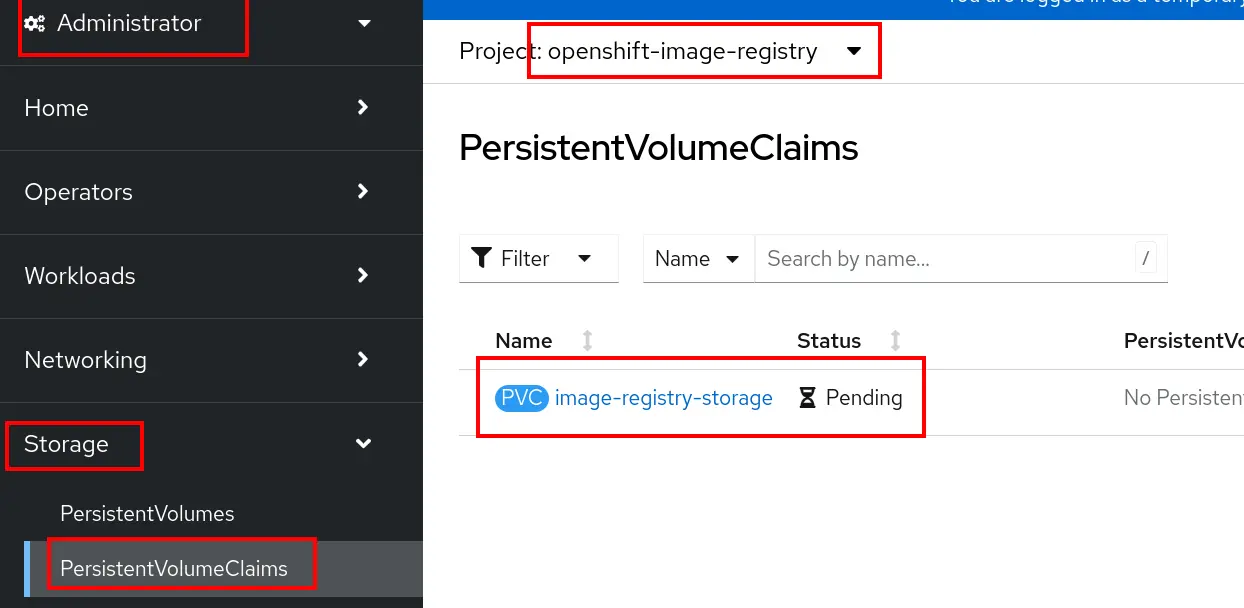The width and height of the screenshot is (1244, 608).
Task: Open the Filter dropdown
Action: point(539,258)
